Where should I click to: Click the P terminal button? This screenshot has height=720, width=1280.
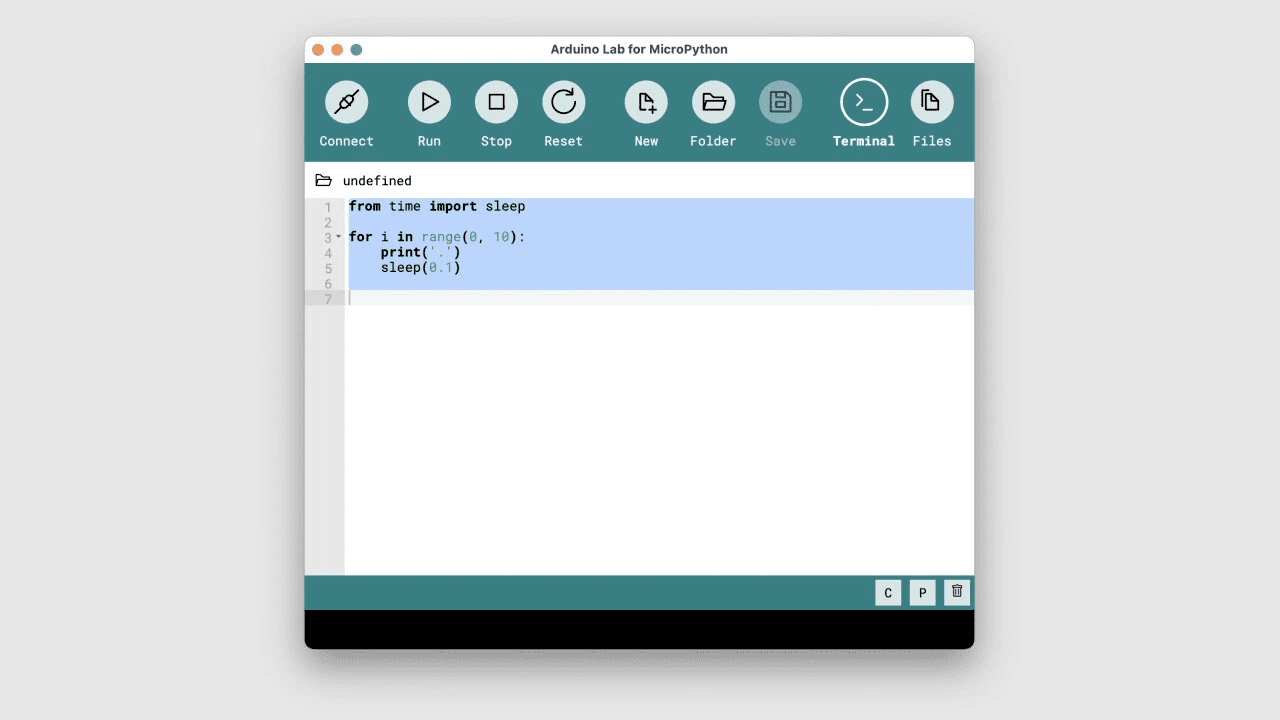tap(922, 592)
